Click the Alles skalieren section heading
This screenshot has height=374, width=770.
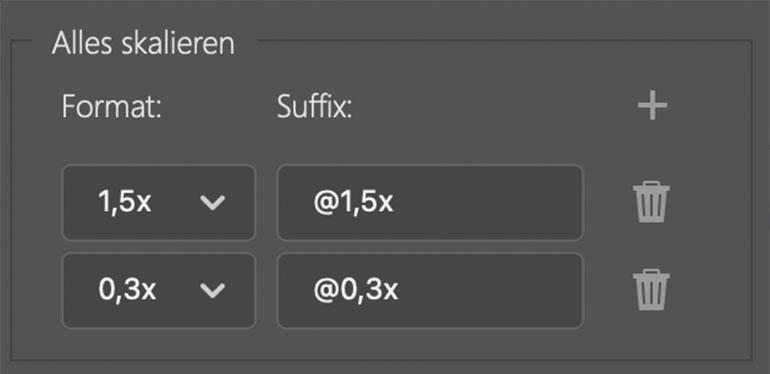pyautogui.click(x=143, y=43)
